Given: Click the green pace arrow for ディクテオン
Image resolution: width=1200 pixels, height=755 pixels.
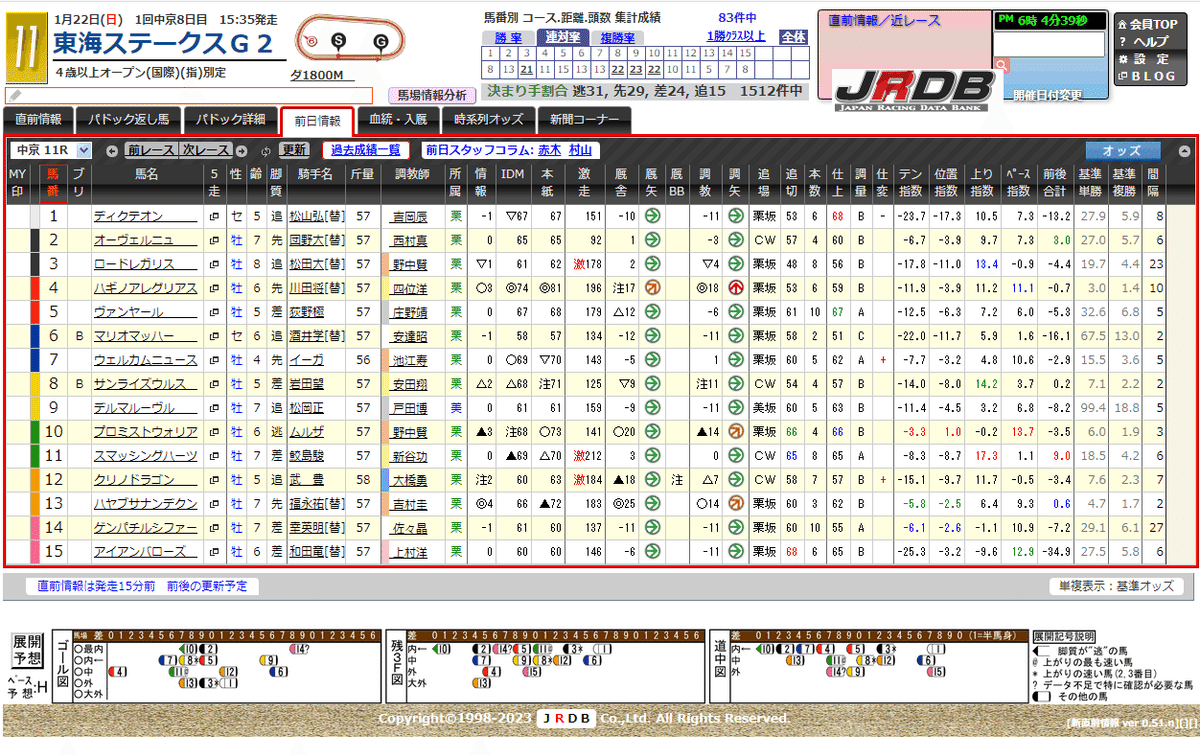Looking at the screenshot, I should click(651, 215).
